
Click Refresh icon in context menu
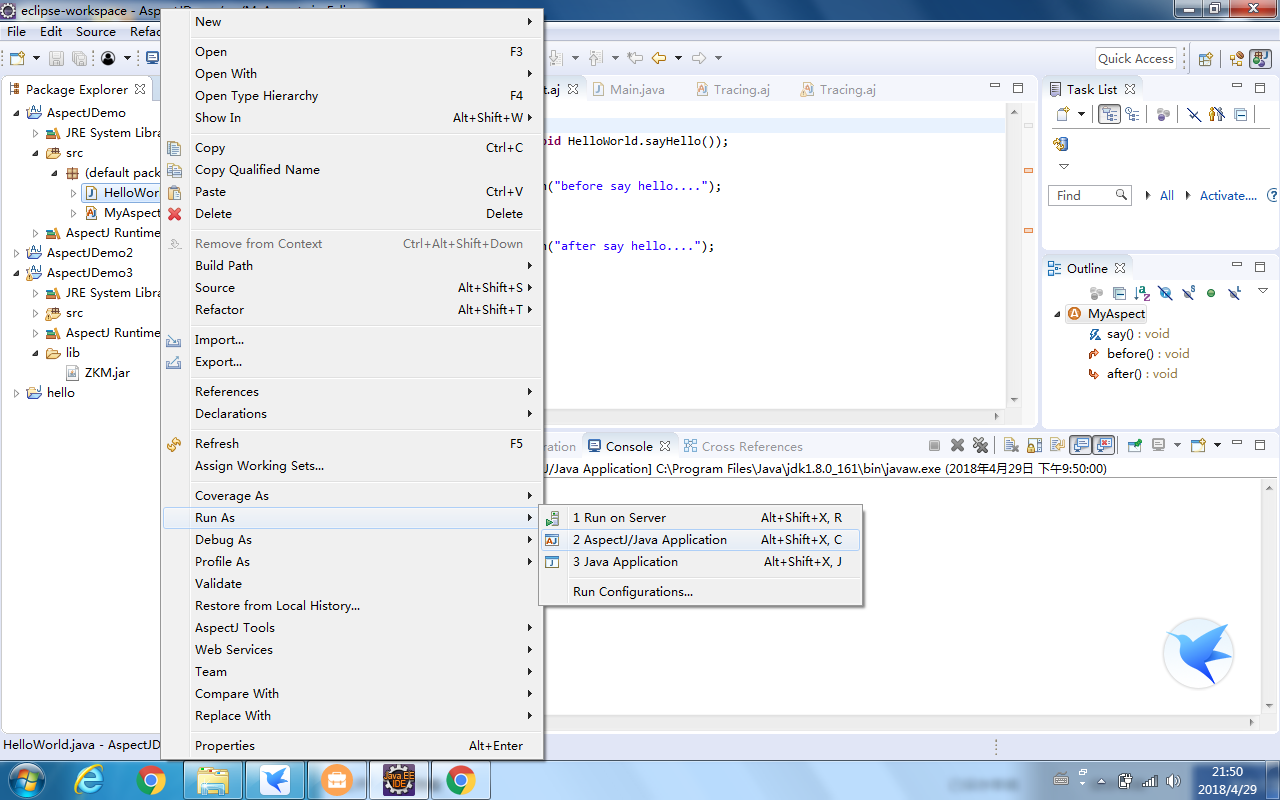175,444
